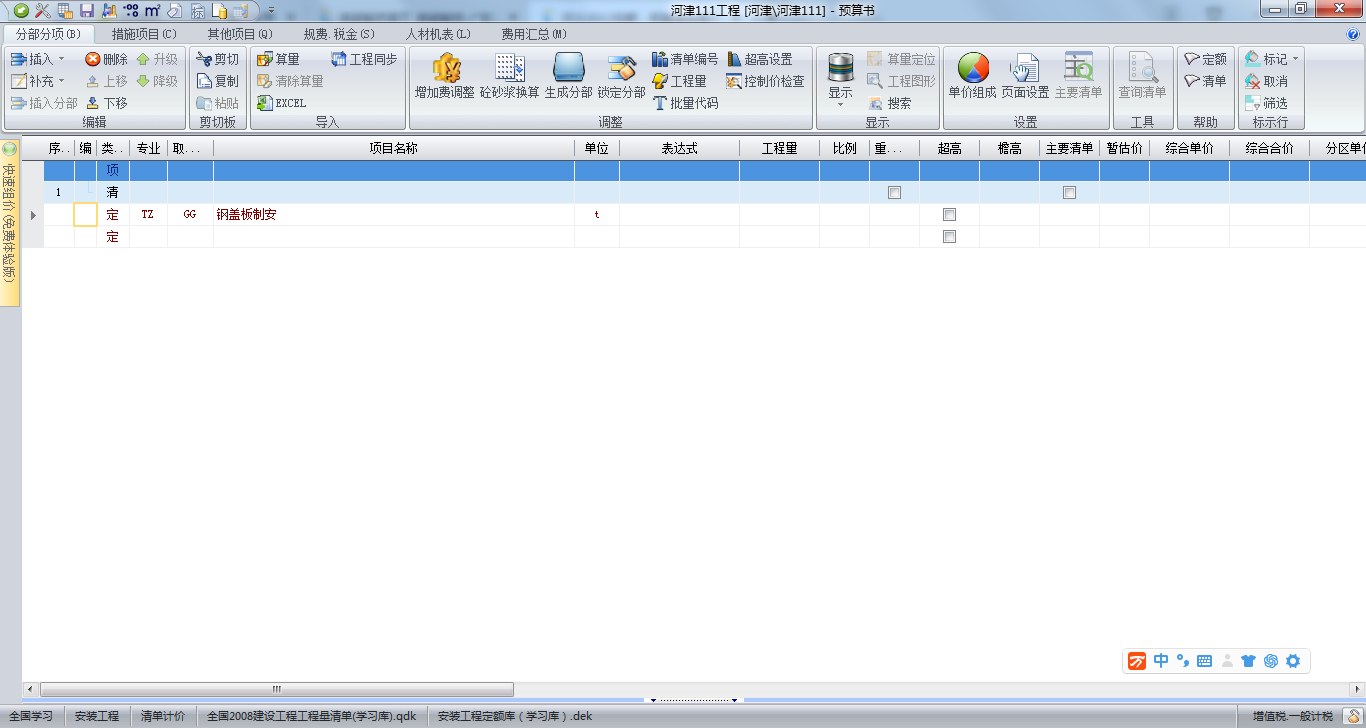Import from EXCEL icon

pos(265,103)
